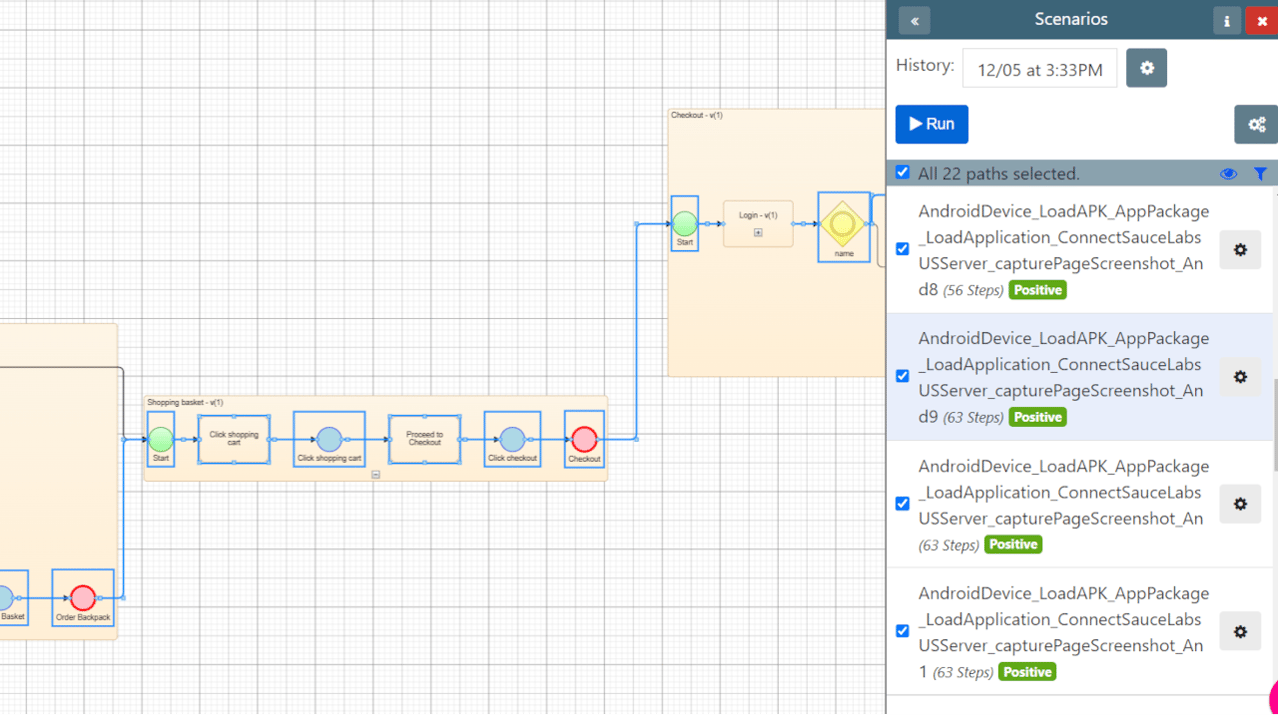This screenshot has width=1278, height=718.
Task: Uncheck third path's checkbox ending in An
Action: [903, 503]
